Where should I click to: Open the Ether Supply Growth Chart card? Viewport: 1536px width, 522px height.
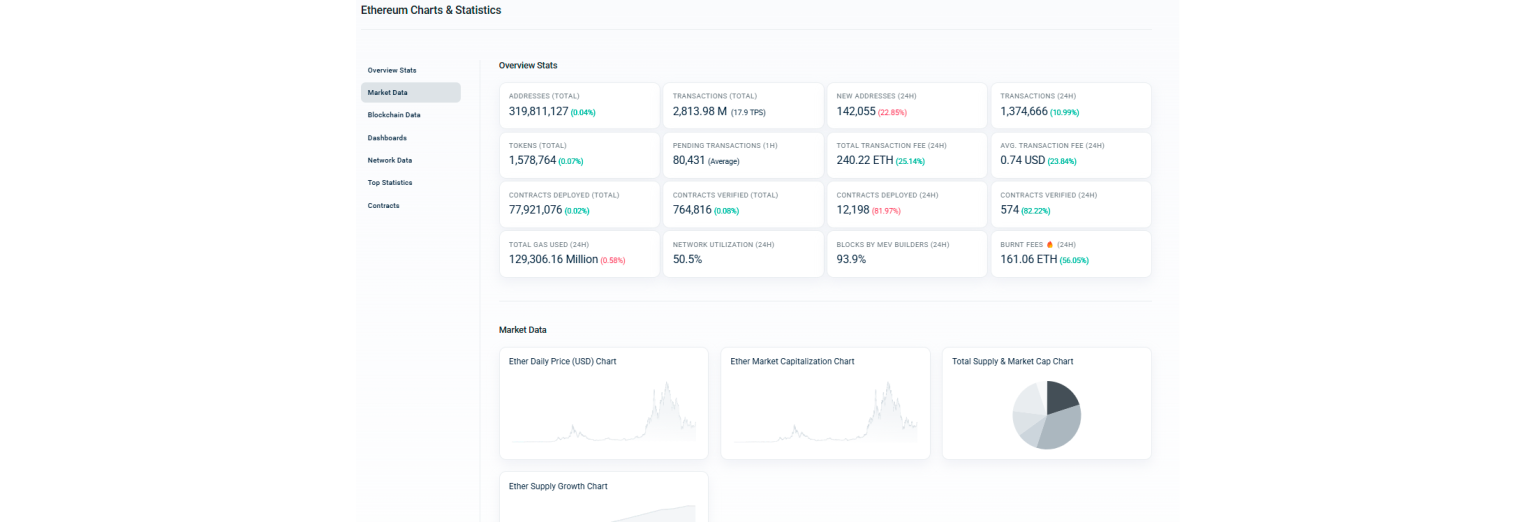tap(604, 497)
